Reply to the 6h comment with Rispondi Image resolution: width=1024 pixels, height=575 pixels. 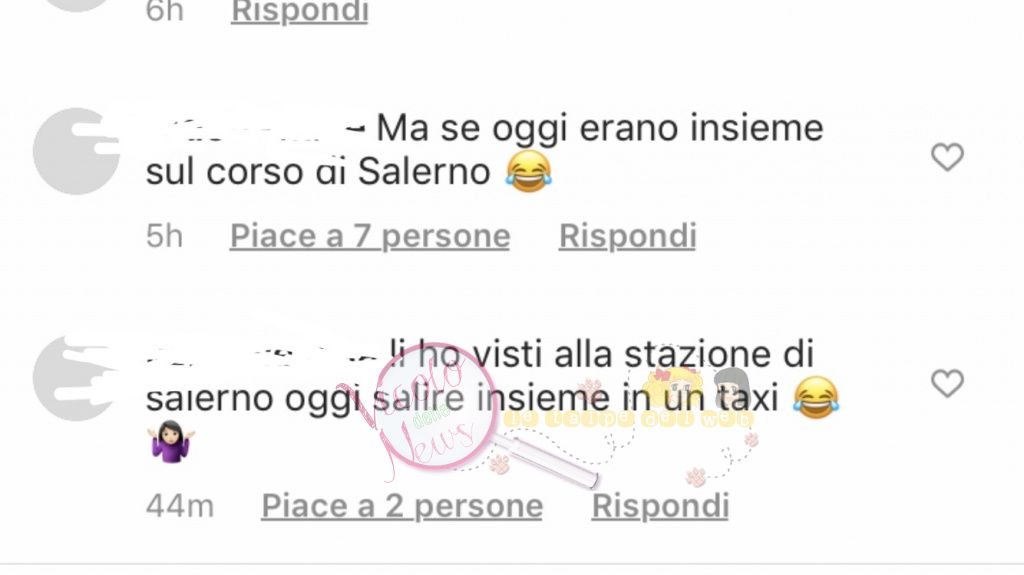(300, 12)
